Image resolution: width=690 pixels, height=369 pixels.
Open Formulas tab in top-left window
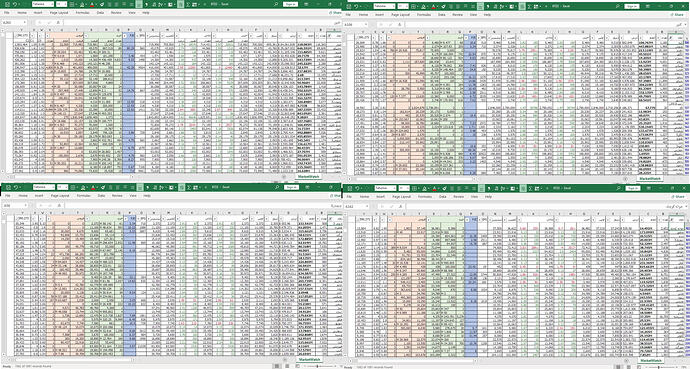pyautogui.click(x=82, y=13)
